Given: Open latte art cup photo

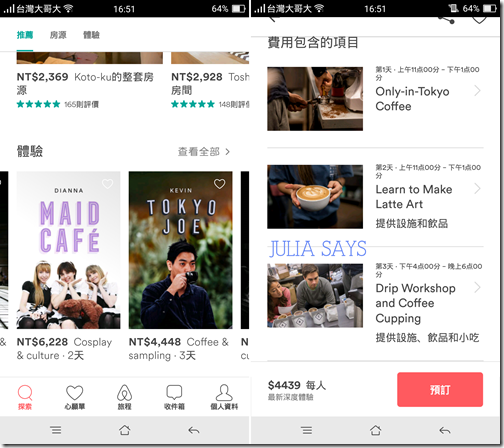Looking at the screenshot, I should [x=315, y=197].
